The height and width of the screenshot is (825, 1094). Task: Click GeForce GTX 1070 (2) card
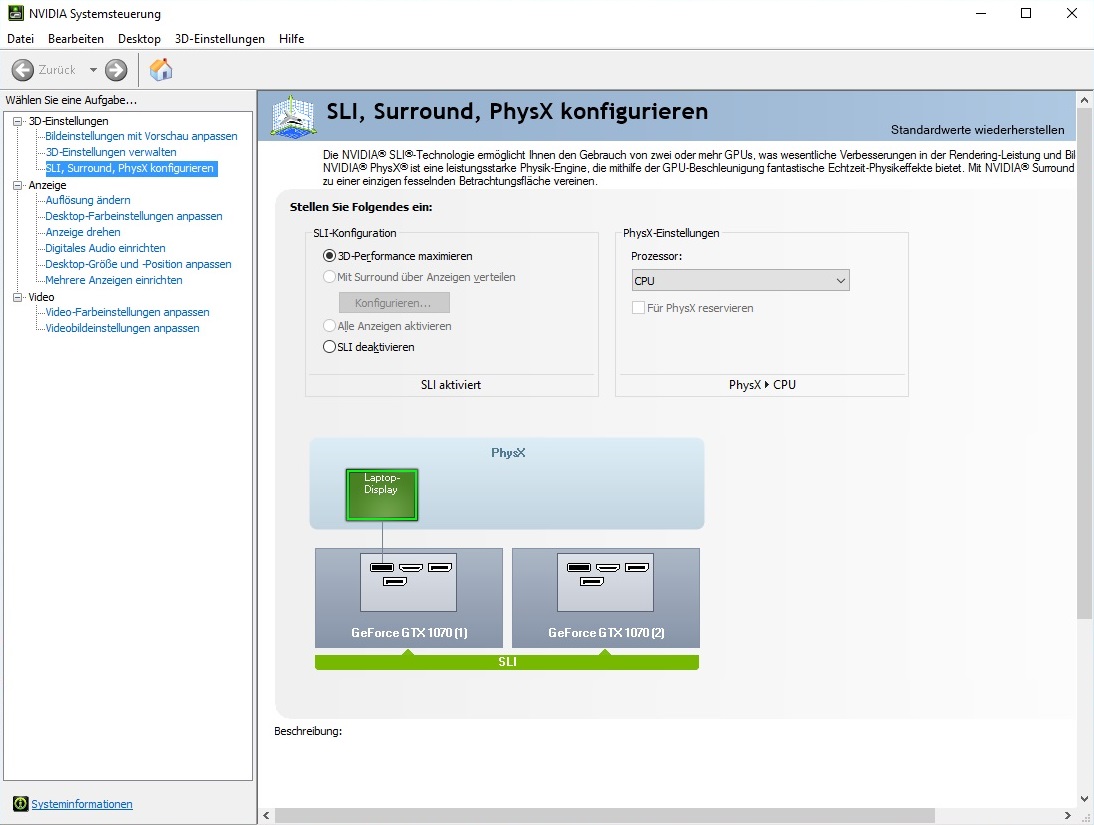(x=606, y=598)
